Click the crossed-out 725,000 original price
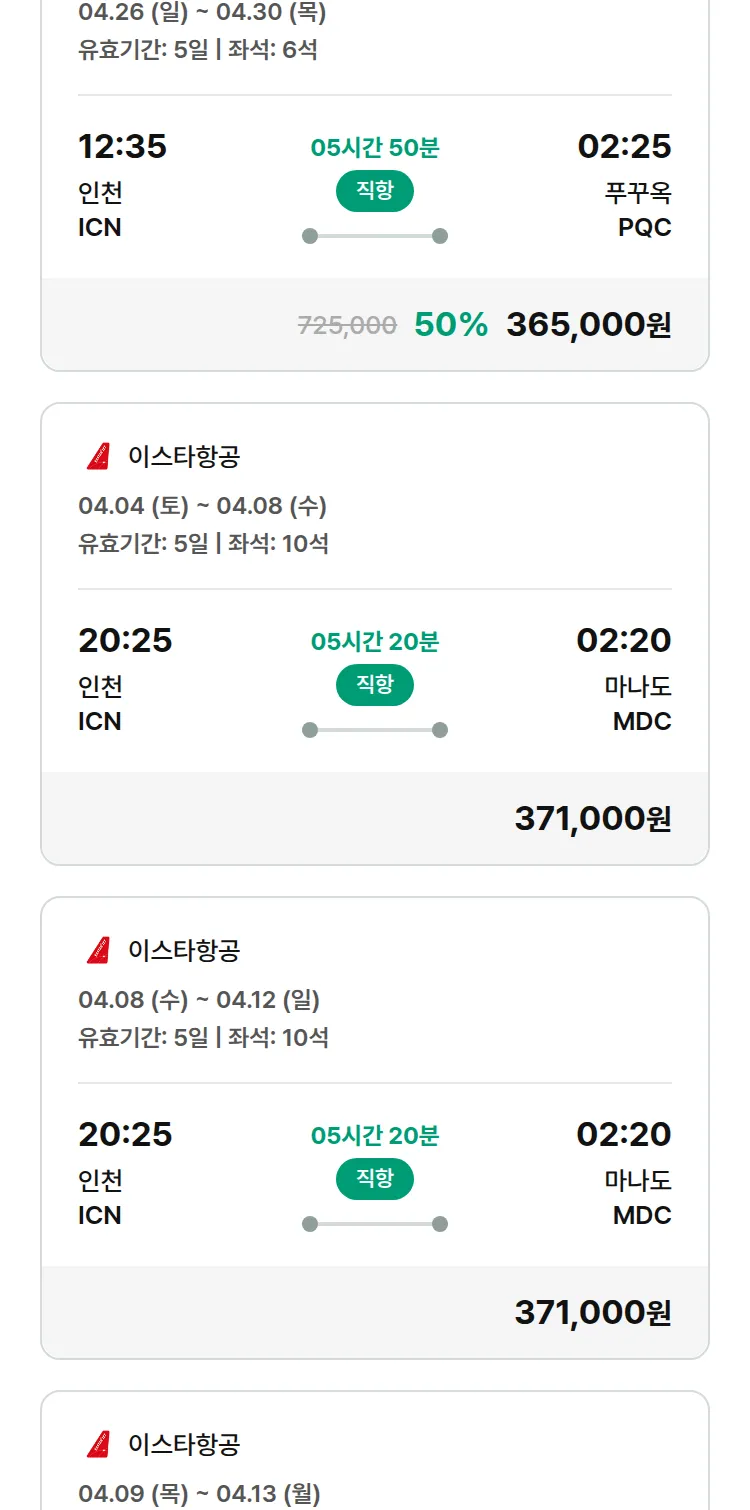This screenshot has height=1510, width=750. point(347,325)
